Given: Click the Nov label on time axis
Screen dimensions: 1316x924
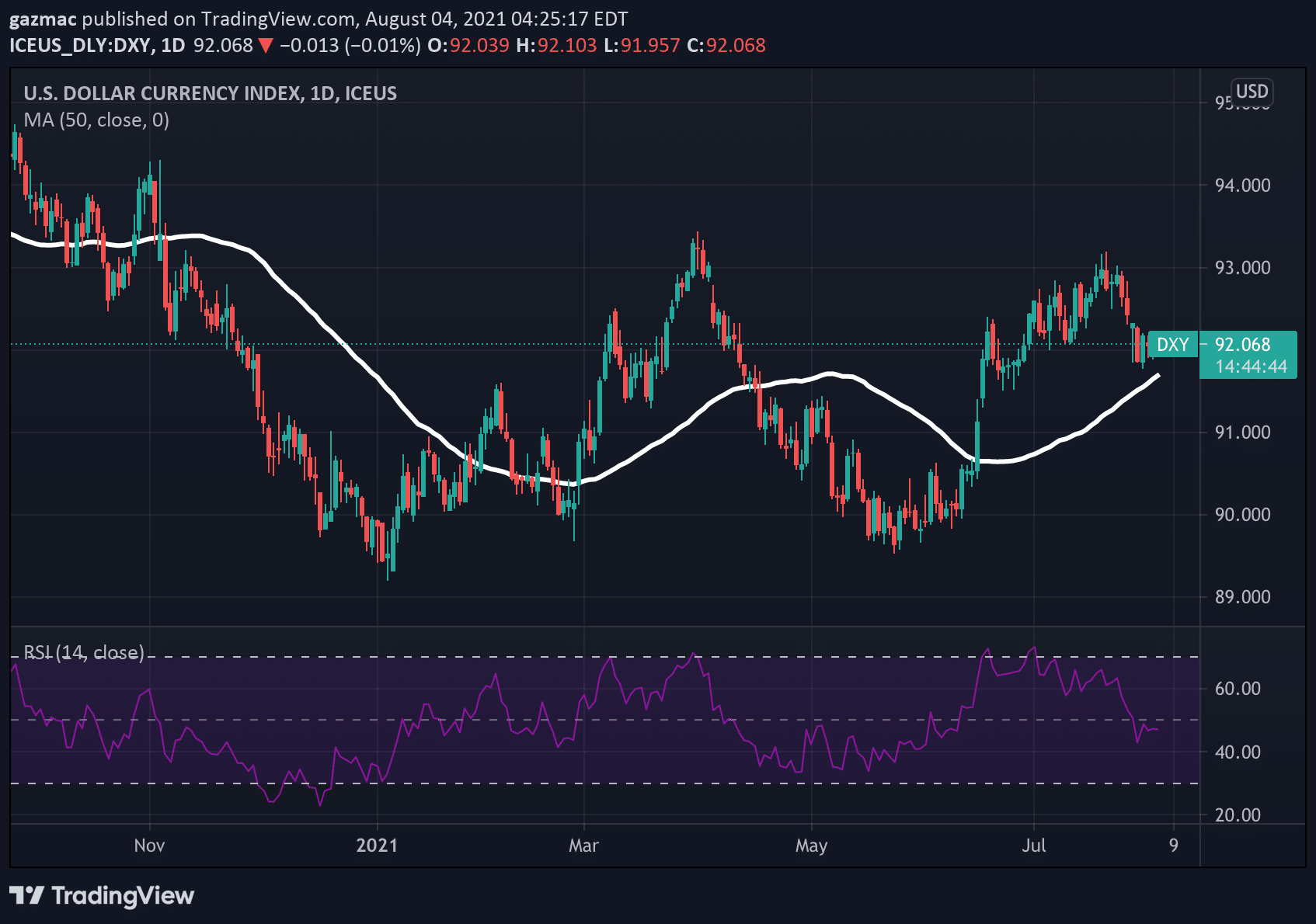Looking at the screenshot, I should [x=149, y=845].
